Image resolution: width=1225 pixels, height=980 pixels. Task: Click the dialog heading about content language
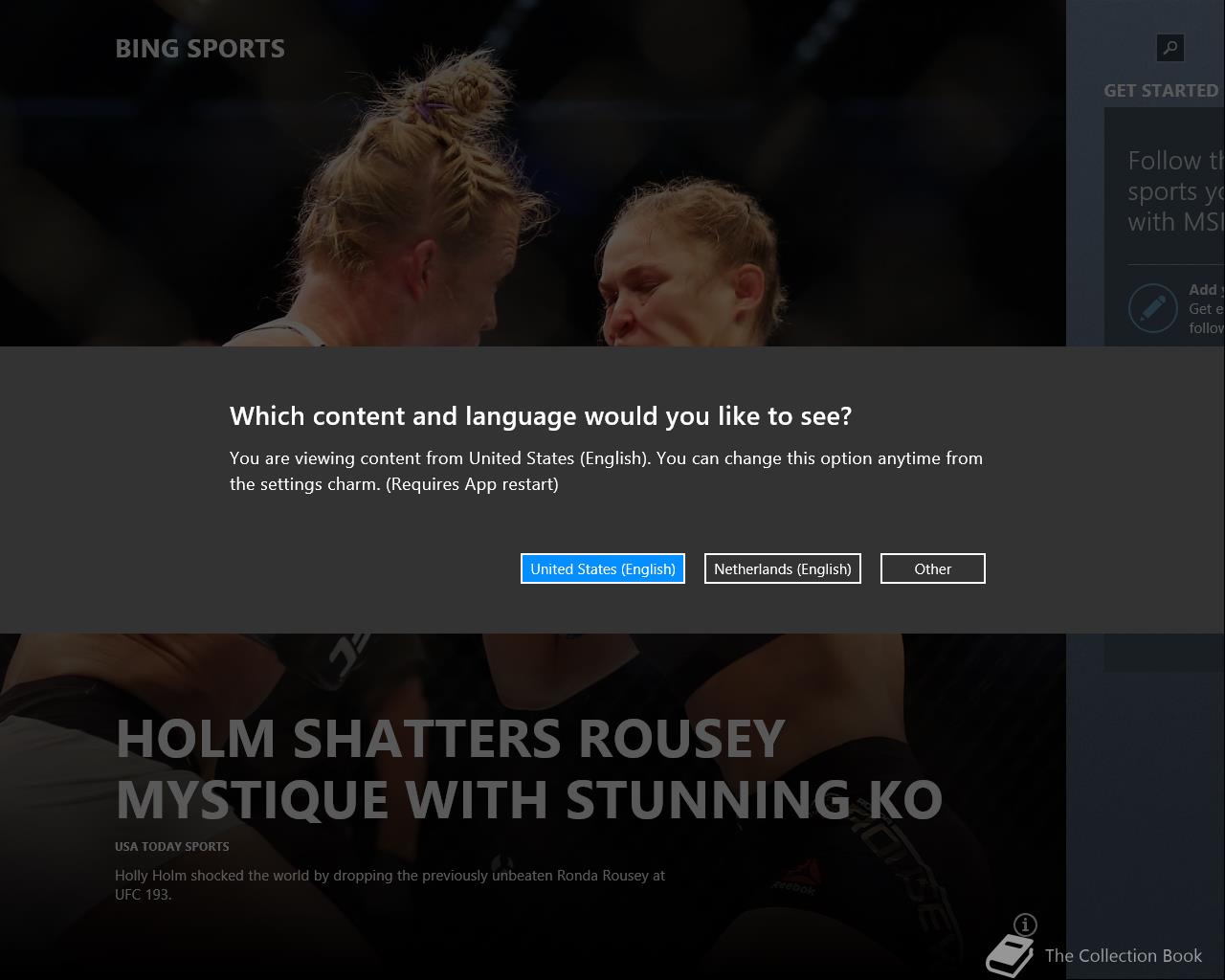[541, 415]
